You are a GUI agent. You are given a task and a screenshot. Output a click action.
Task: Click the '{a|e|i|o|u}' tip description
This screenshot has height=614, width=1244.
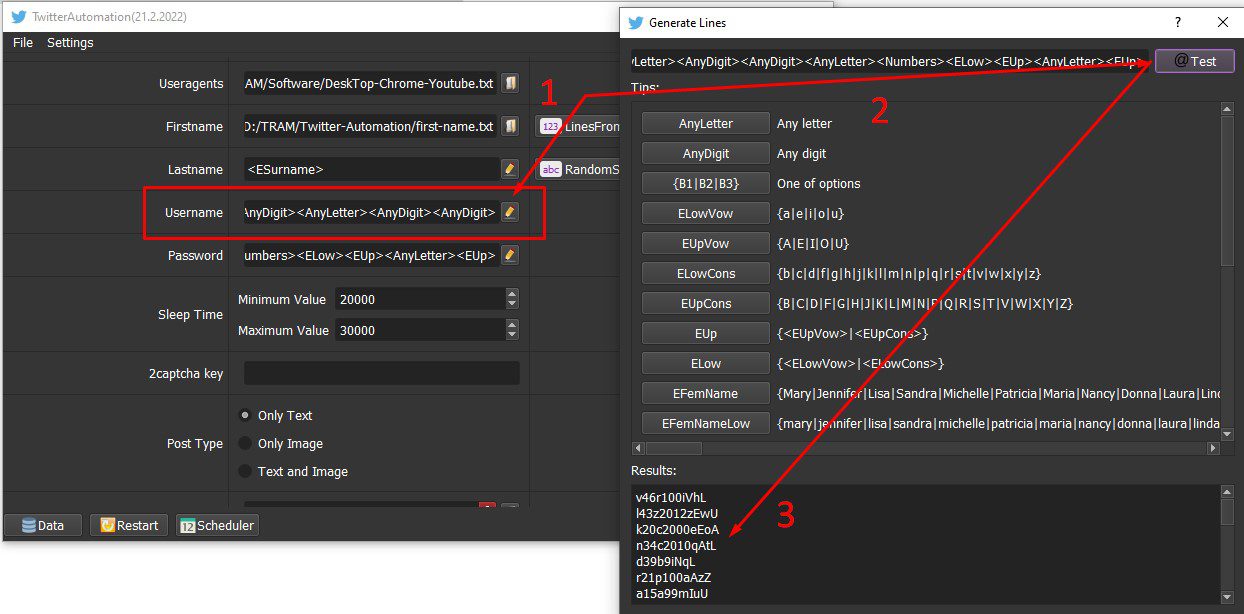(810, 213)
